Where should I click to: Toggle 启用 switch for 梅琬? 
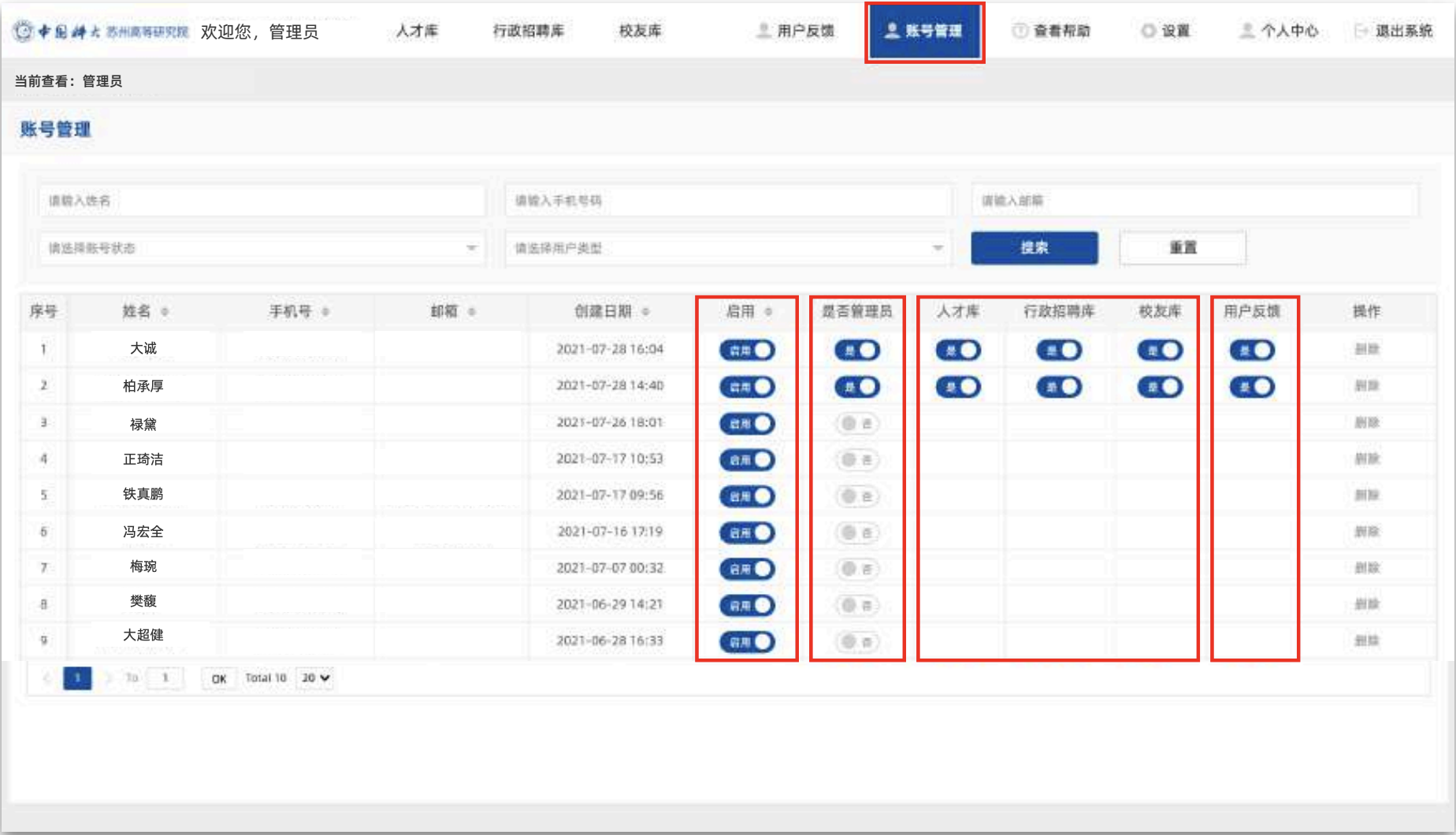point(747,569)
